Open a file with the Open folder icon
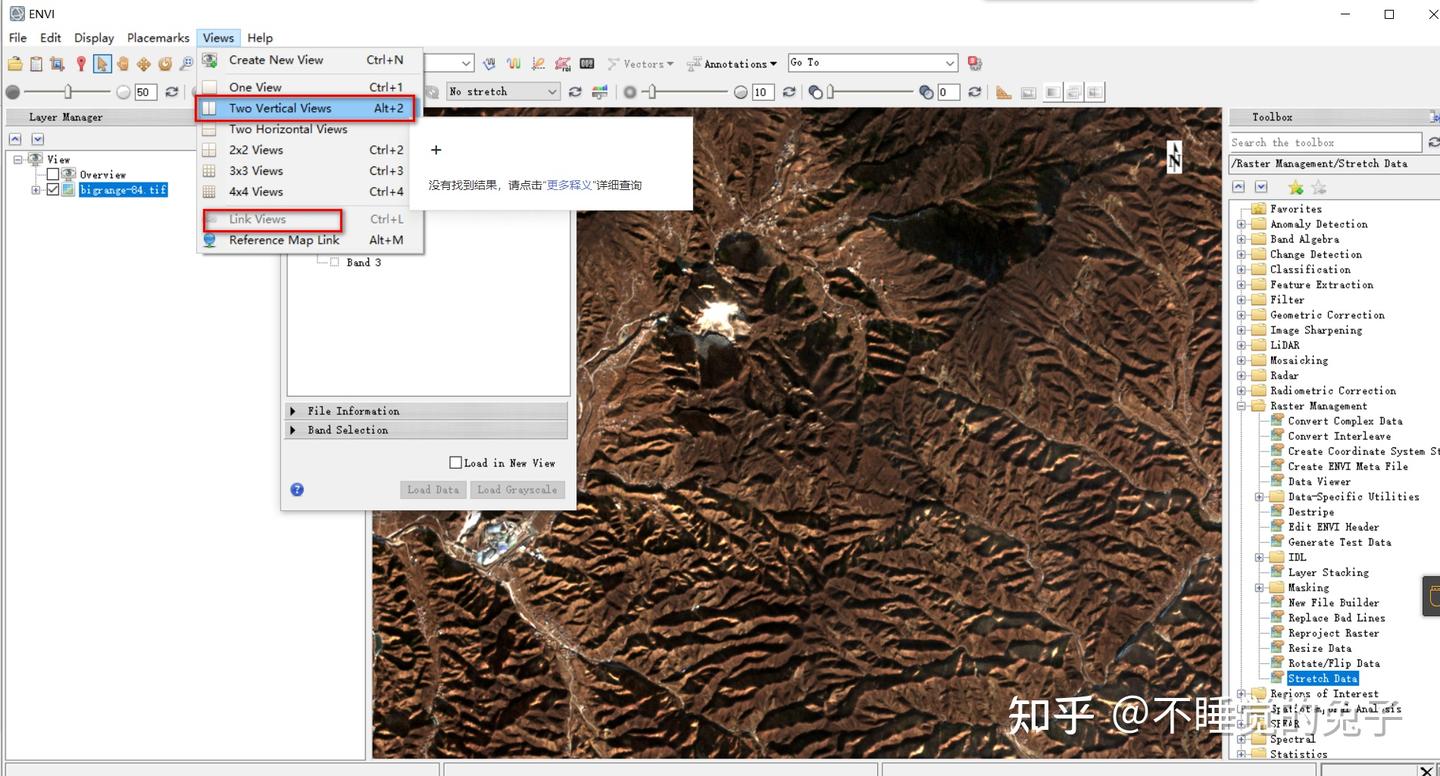The height and width of the screenshot is (776, 1440). pos(14,63)
